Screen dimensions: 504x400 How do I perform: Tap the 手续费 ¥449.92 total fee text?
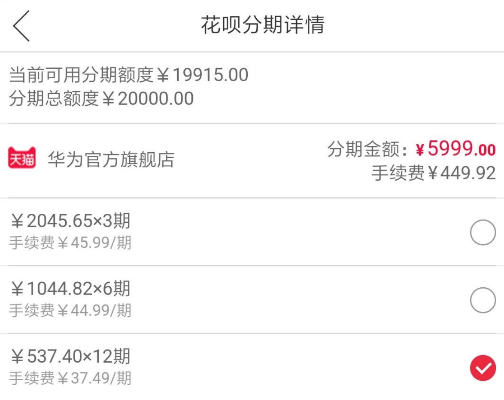click(x=434, y=173)
